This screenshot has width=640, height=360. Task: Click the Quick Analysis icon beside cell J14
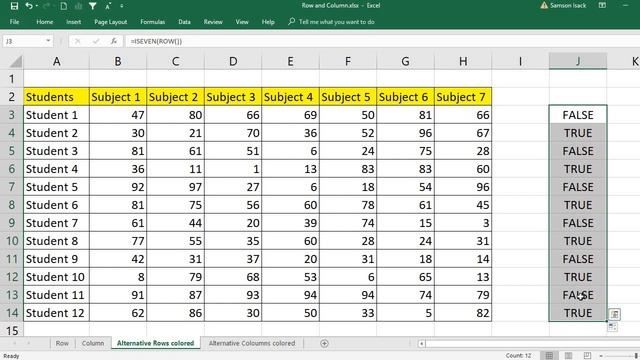[x=615, y=314]
